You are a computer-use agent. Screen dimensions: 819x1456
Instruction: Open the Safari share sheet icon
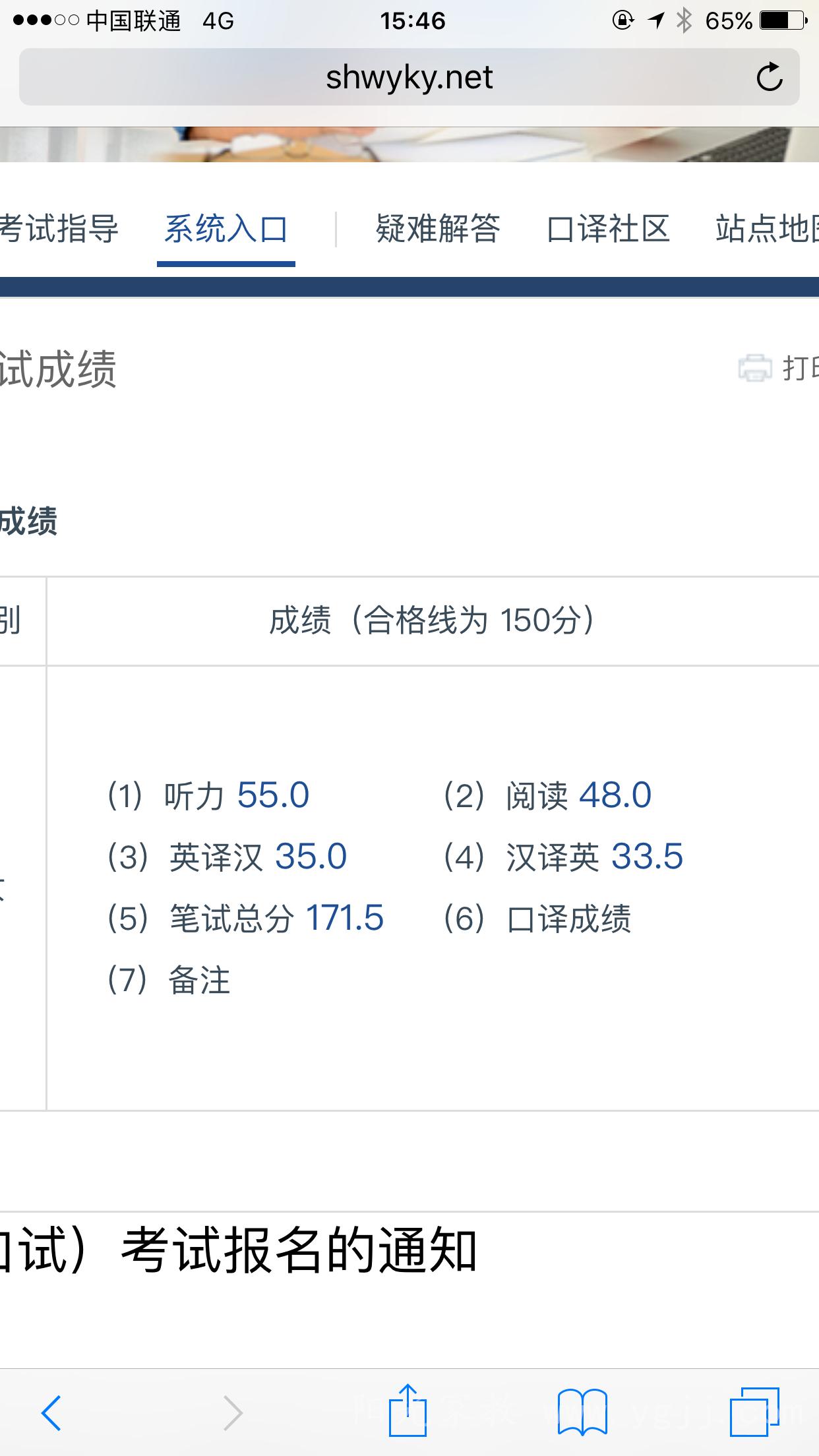[x=408, y=1410]
